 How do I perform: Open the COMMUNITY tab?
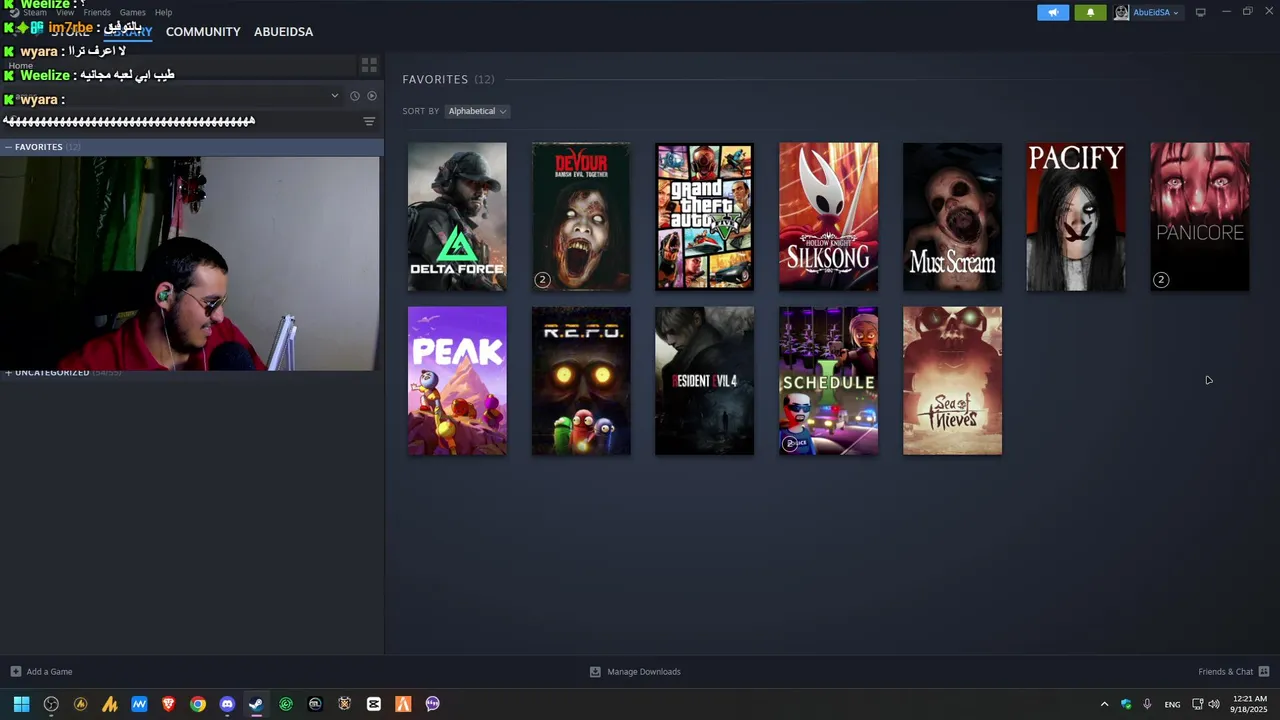pyautogui.click(x=203, y=32)
